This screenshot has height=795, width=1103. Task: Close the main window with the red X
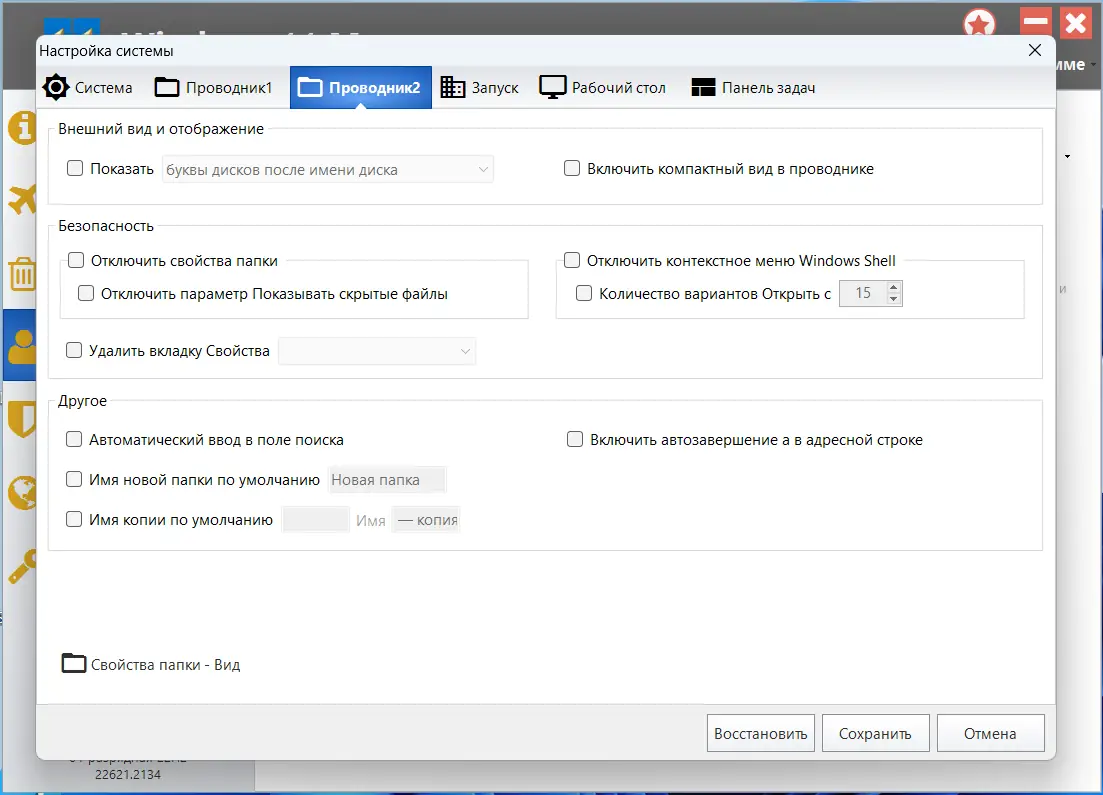[x=1076, y=23]
